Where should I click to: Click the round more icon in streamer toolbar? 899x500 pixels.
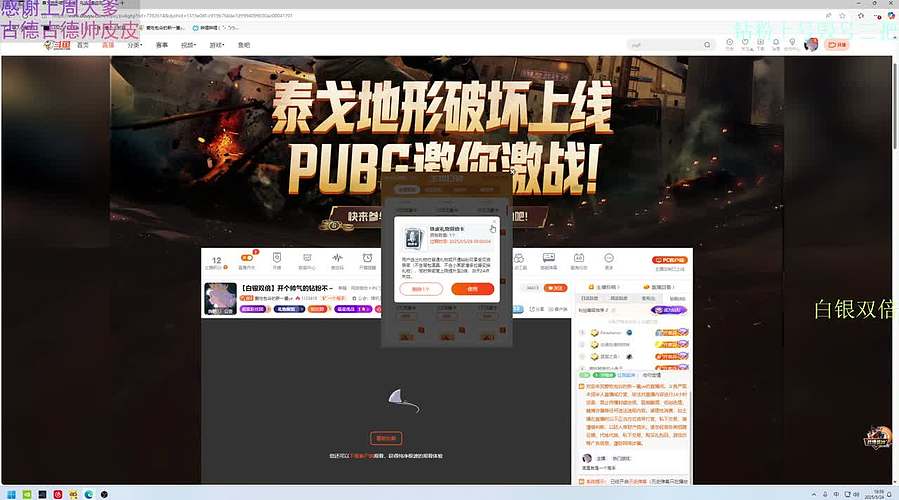[609, 258]
